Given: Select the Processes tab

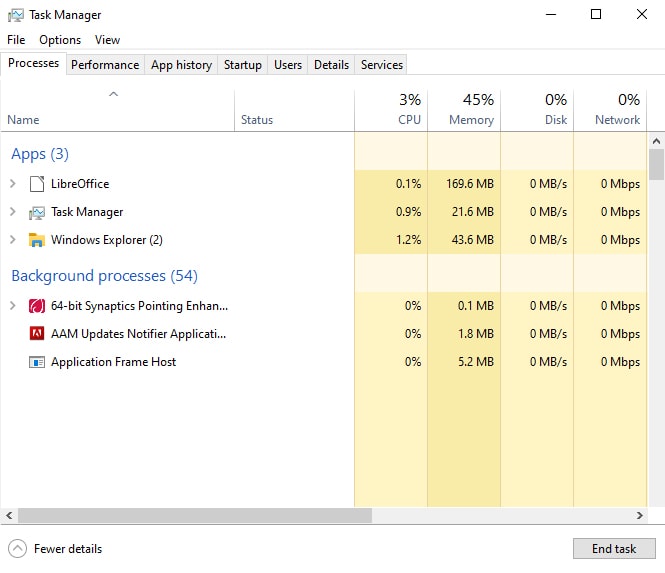Looking at the screenshot, I should coord(34,63).
